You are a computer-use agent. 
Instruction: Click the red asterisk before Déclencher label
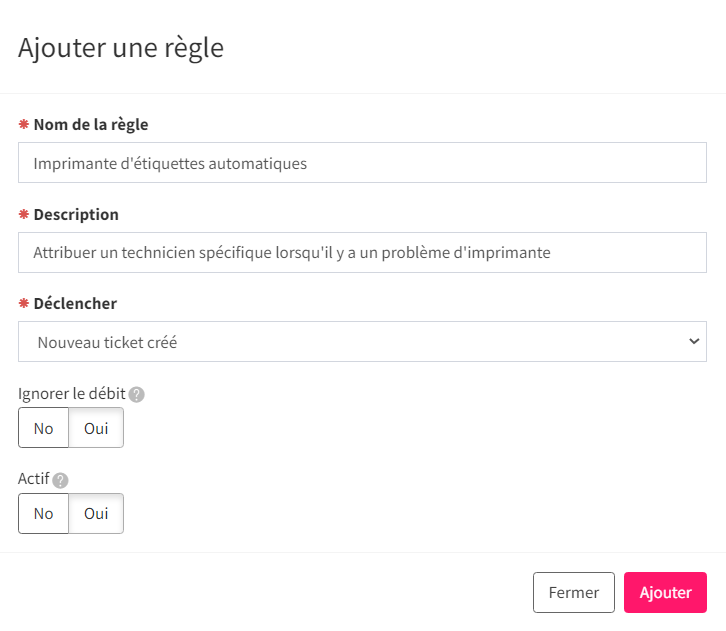coord(24,303)
